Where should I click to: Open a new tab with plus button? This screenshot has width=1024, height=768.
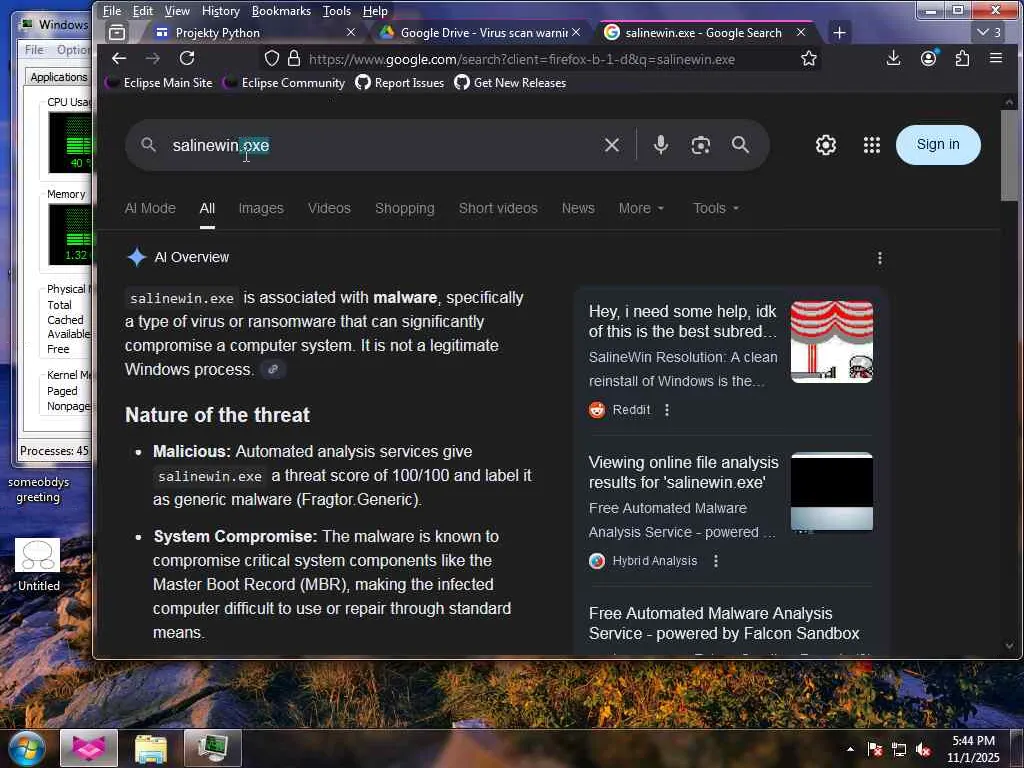[840, 32]
